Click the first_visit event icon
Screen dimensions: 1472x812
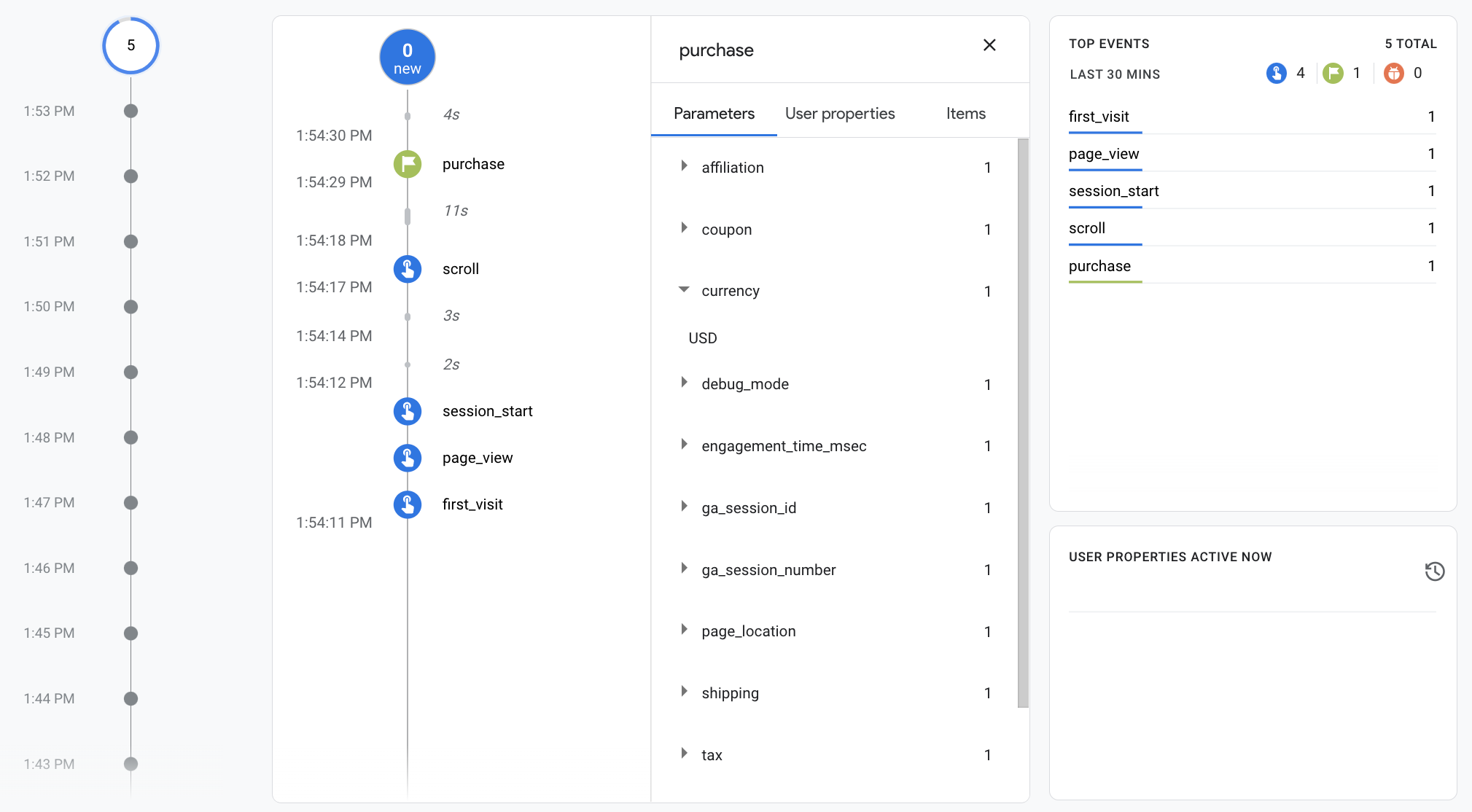coord(410,503)
